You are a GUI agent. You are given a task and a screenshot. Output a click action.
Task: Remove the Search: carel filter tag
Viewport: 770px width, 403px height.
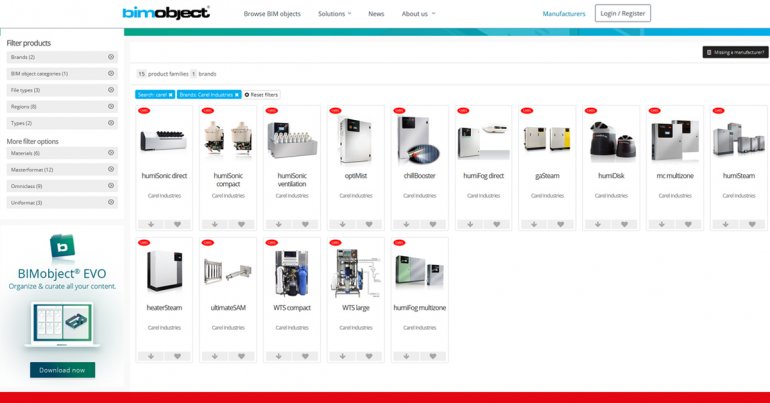tap(170, 95)
